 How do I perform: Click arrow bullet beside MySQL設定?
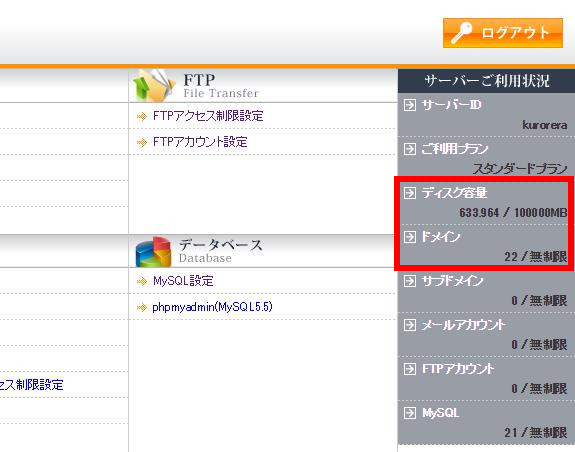pos(142,282)
